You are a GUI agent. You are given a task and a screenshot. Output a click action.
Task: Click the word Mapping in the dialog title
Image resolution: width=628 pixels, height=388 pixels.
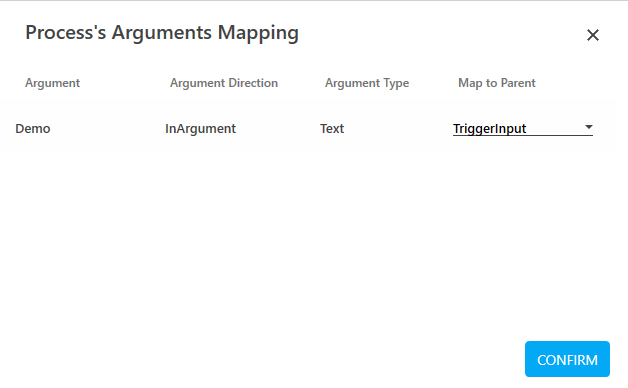click(x=258, y=33)
